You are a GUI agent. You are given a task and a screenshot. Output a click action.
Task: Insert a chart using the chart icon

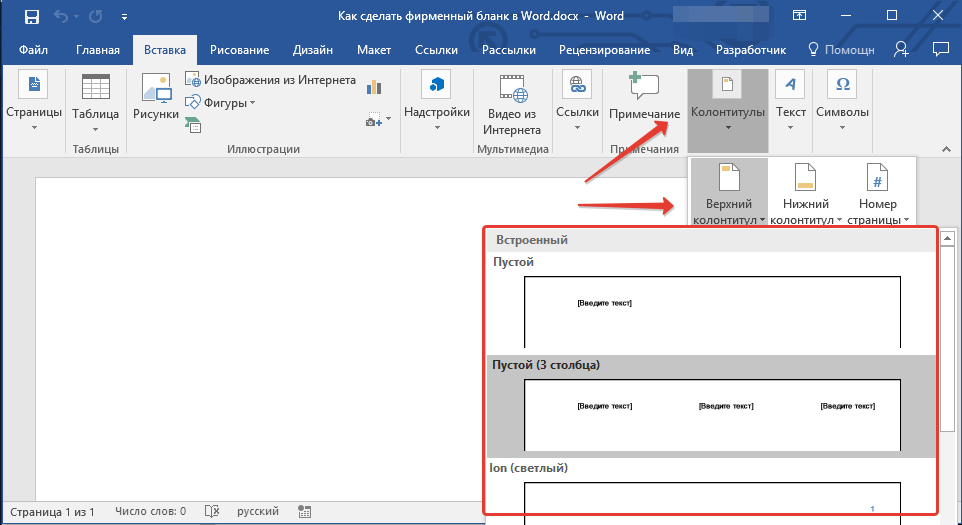(375, 86)
